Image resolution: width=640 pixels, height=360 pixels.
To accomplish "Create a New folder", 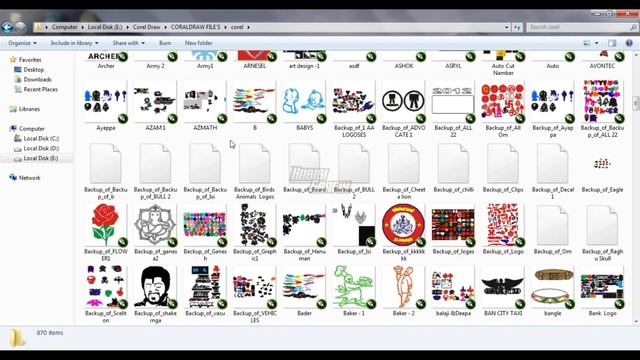I will coord(198,43).
